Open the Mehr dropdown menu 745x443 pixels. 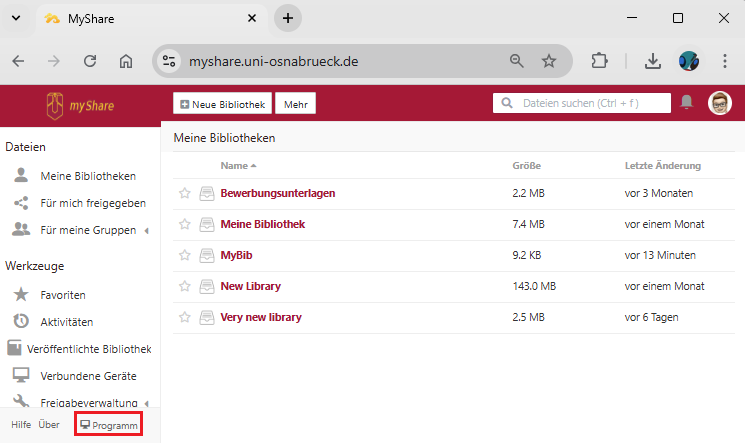pyautogui.click(x=295, y=104)
